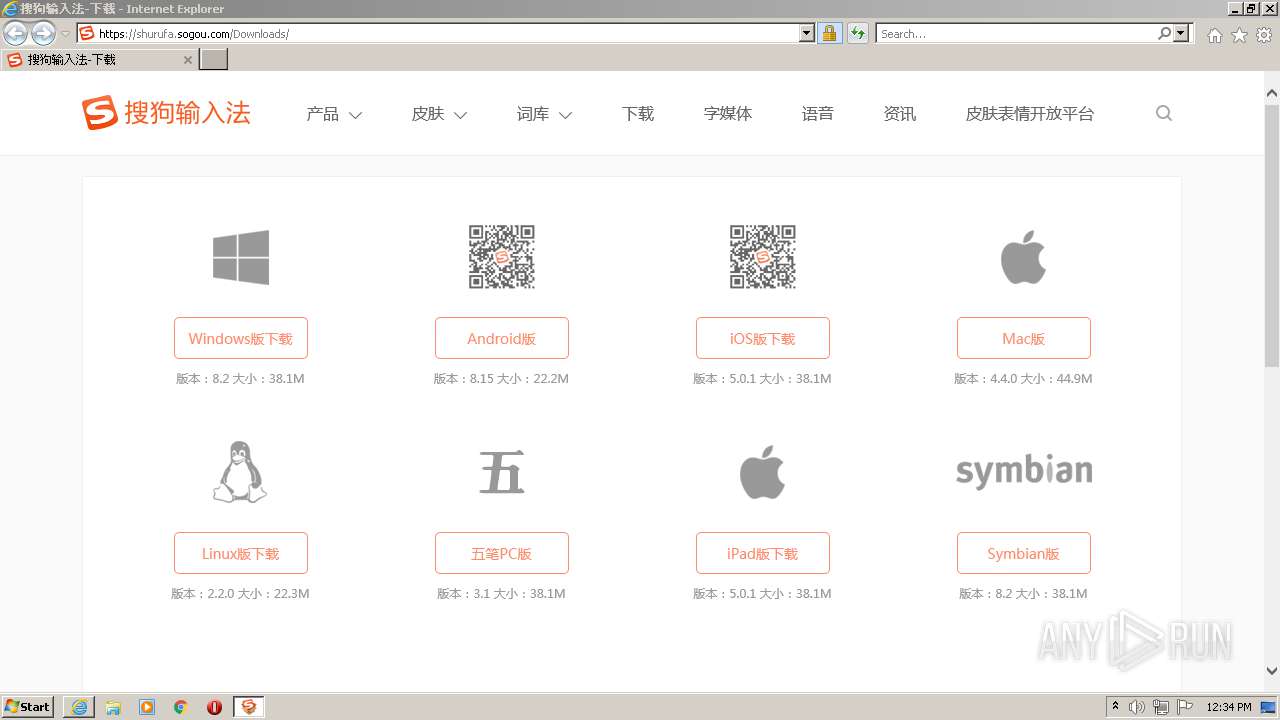Click the iOS版下载 button
This screenshot has width=1280, height=720.
click(x=763, y=338)
